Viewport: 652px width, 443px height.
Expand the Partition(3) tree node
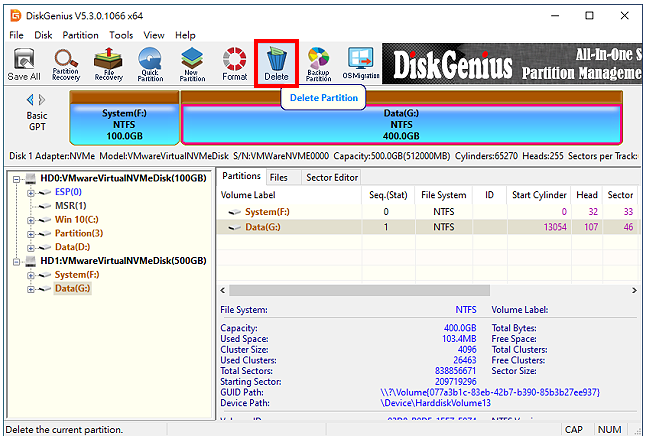30,234
